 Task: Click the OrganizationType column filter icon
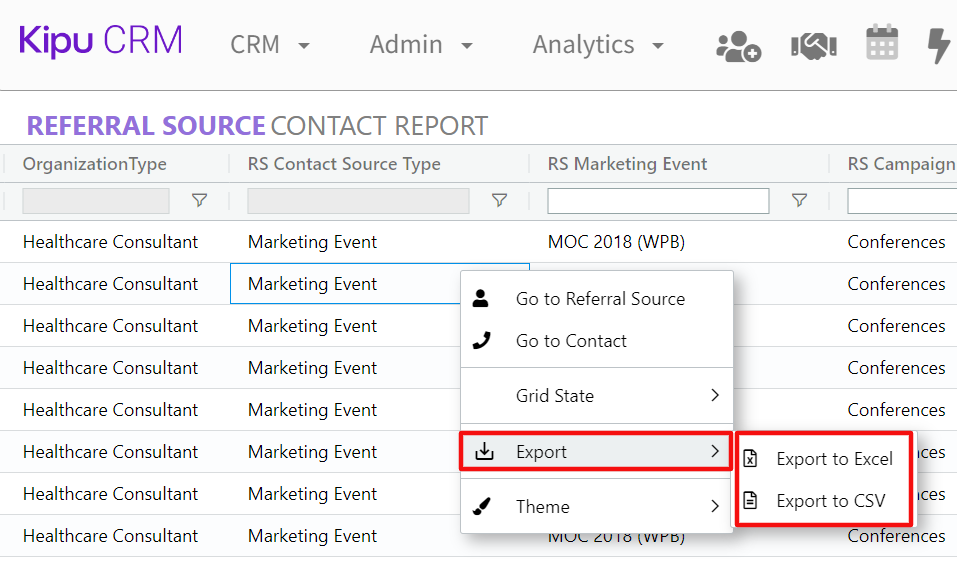[199, 201]
